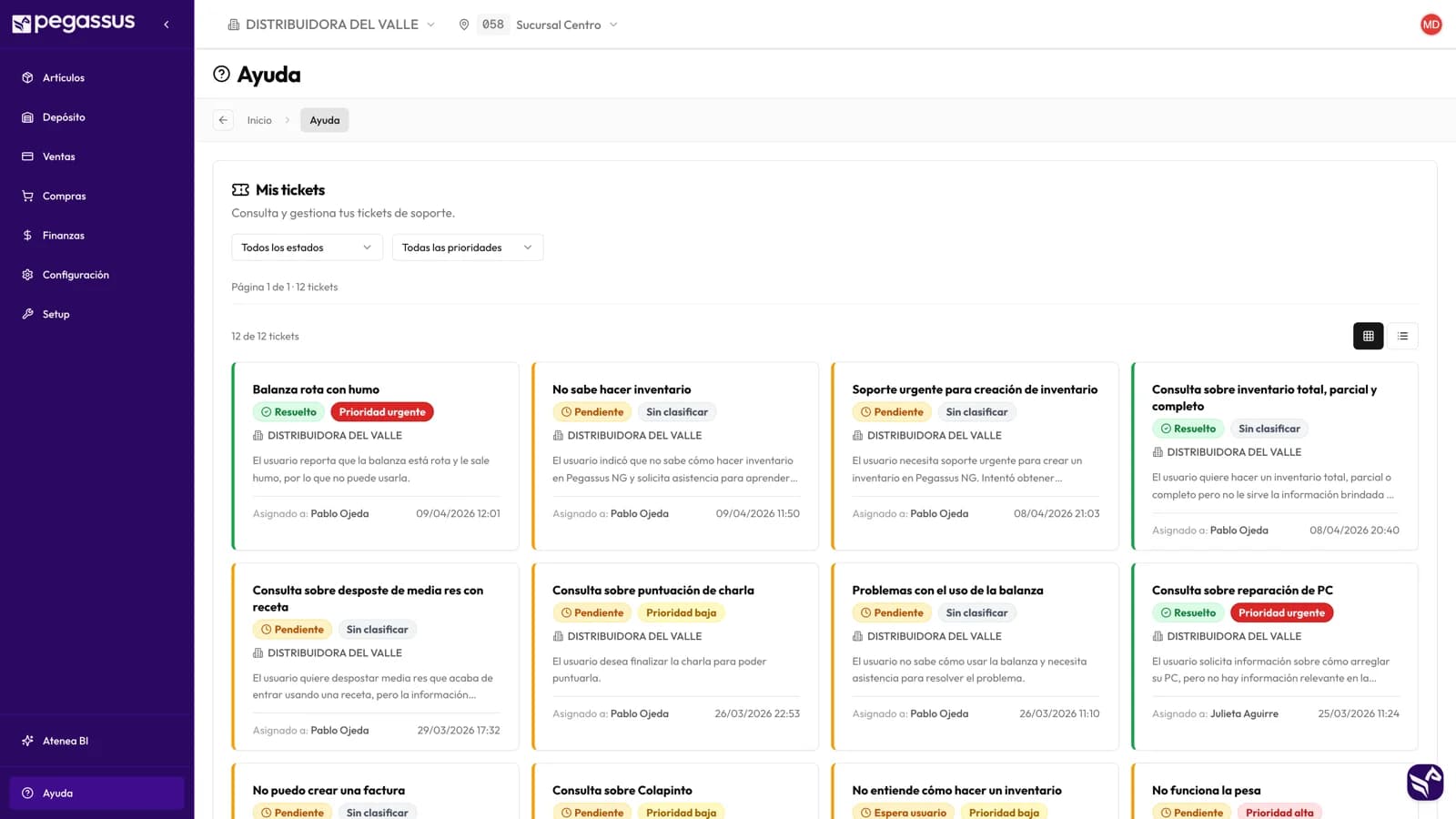Click the ticket icon next to Mis tickets
Image resolution: width=1456 pixels, height=819 pixels.
[240, 190]
